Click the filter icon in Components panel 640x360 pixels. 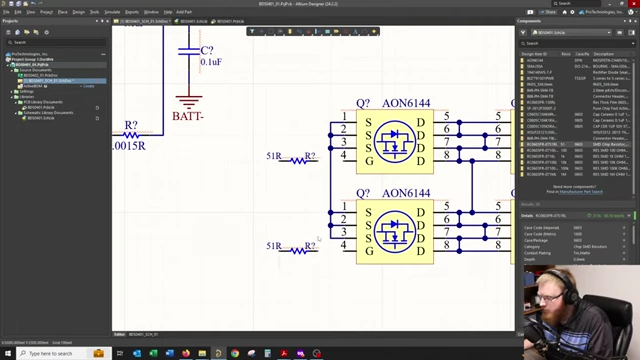point(523,32)
